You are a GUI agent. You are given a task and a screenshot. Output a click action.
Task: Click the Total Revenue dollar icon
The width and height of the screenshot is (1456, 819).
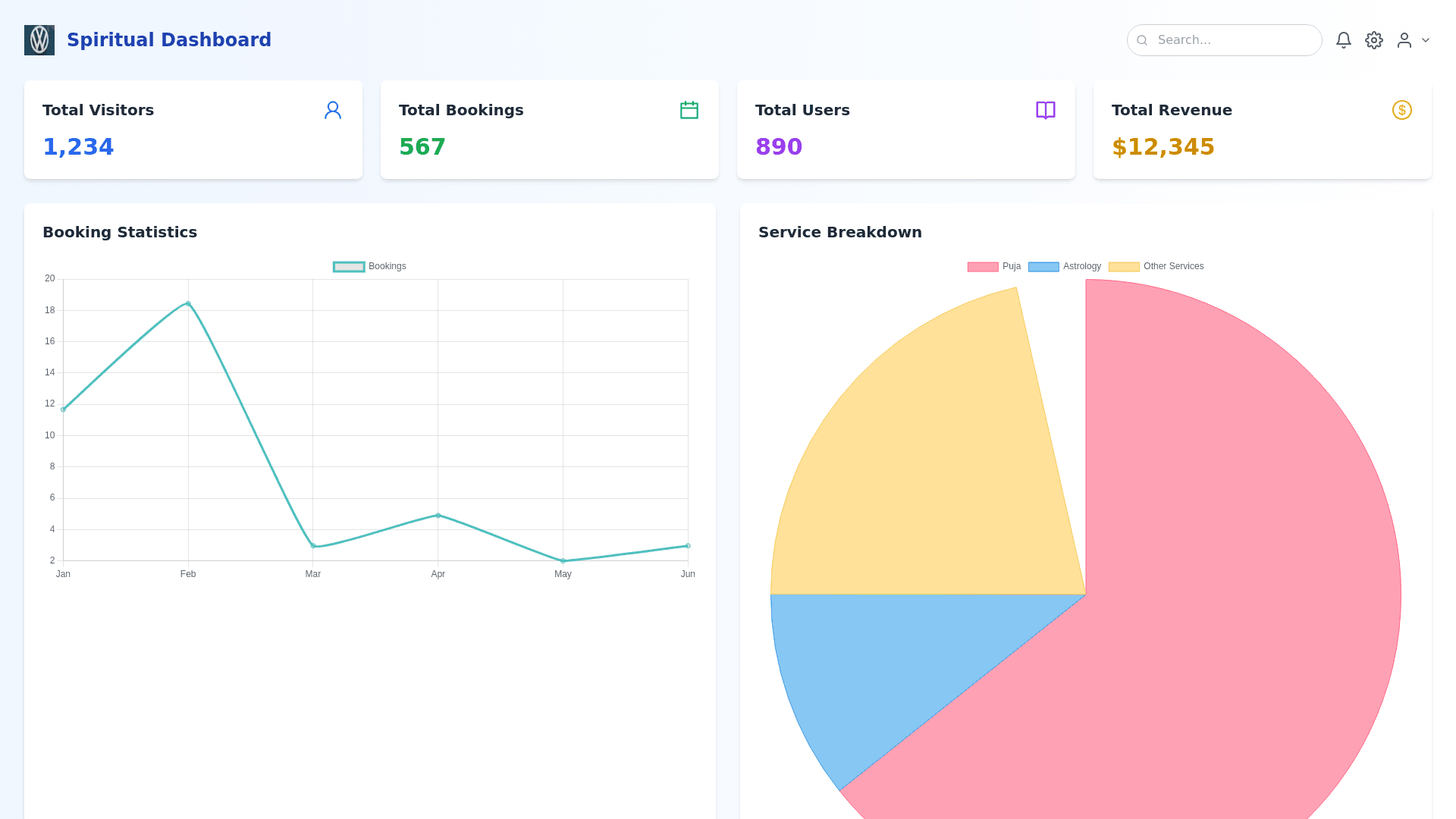point(1401,111)
